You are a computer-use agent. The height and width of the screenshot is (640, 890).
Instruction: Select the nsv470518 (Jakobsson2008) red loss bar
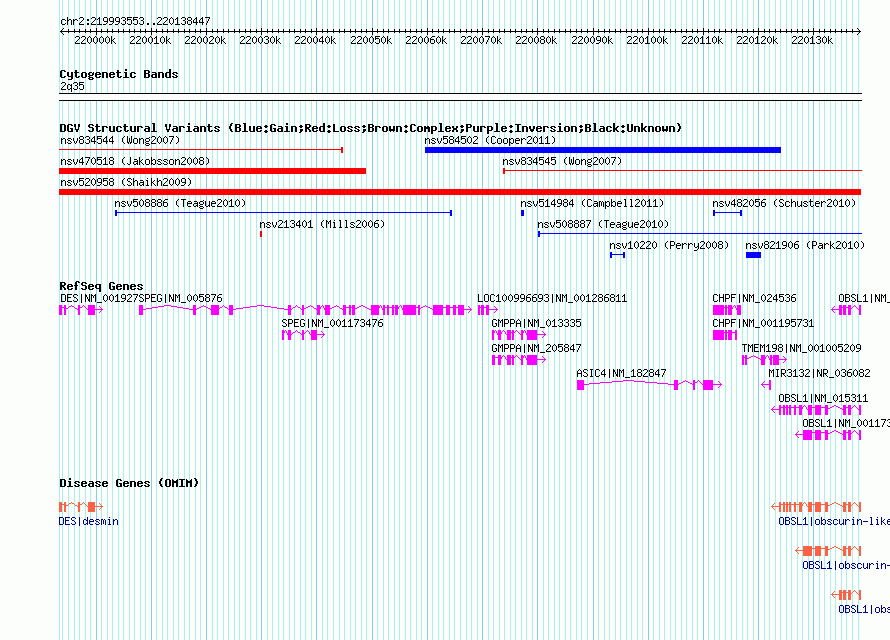tap(212, 171)
